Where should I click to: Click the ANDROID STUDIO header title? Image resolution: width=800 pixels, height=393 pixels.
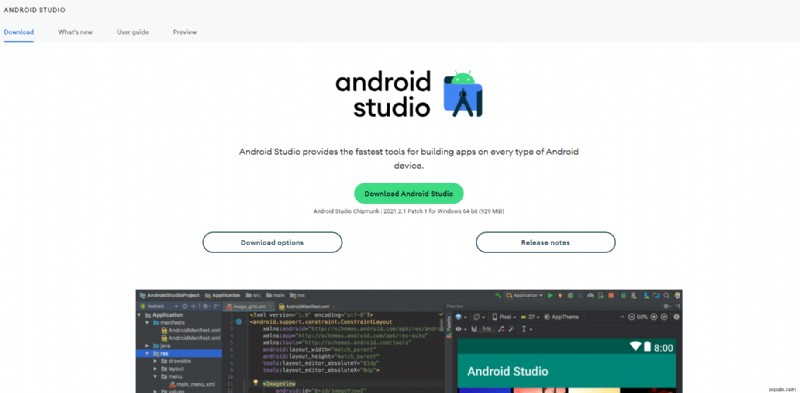coord(34,10)
